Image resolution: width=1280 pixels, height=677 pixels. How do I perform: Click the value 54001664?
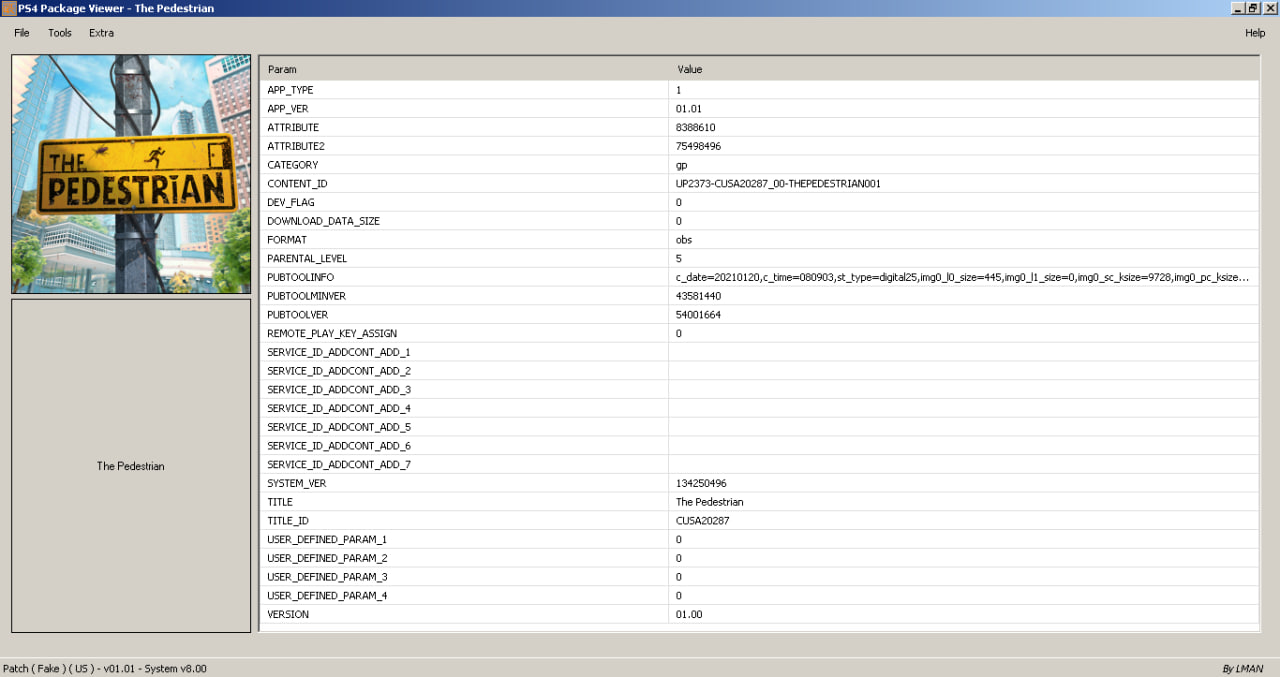(x=698, y=315)
